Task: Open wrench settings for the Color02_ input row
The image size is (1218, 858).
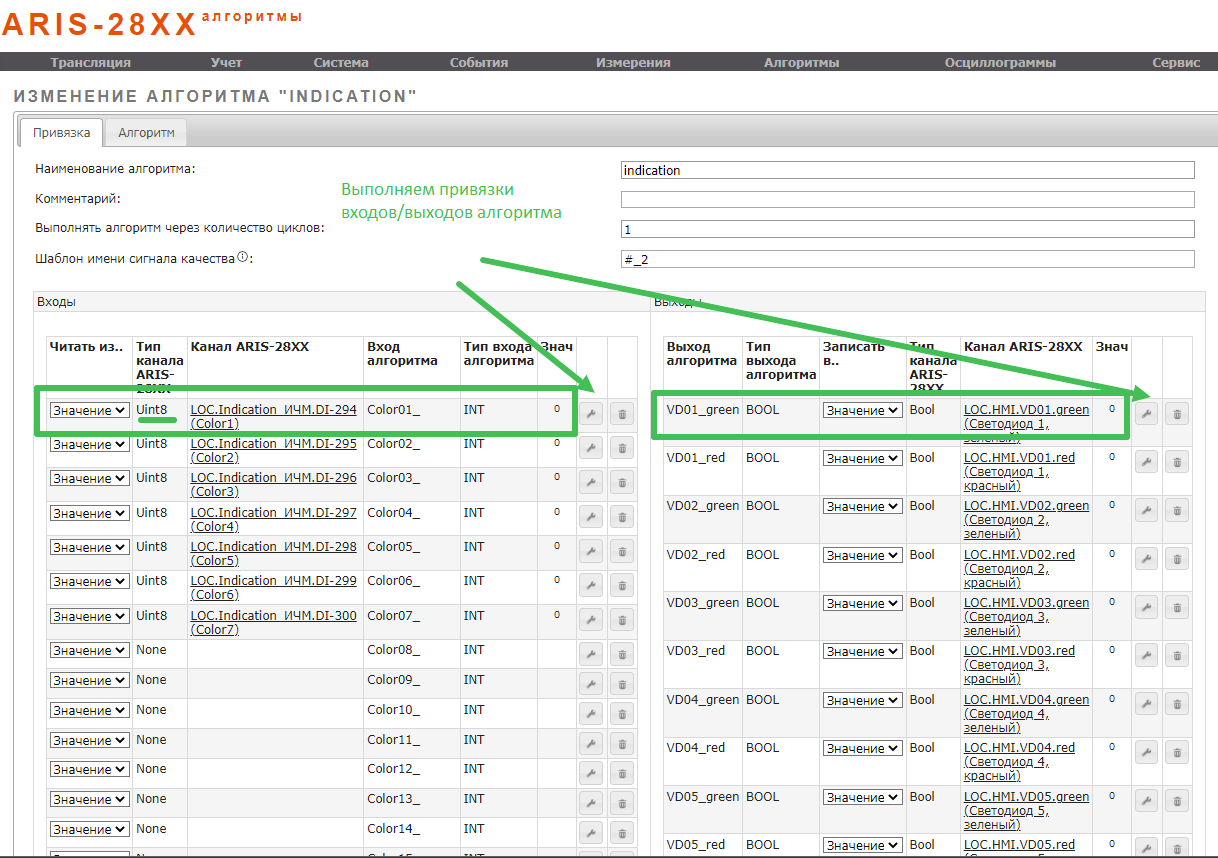Action: (x=591, y=447)
